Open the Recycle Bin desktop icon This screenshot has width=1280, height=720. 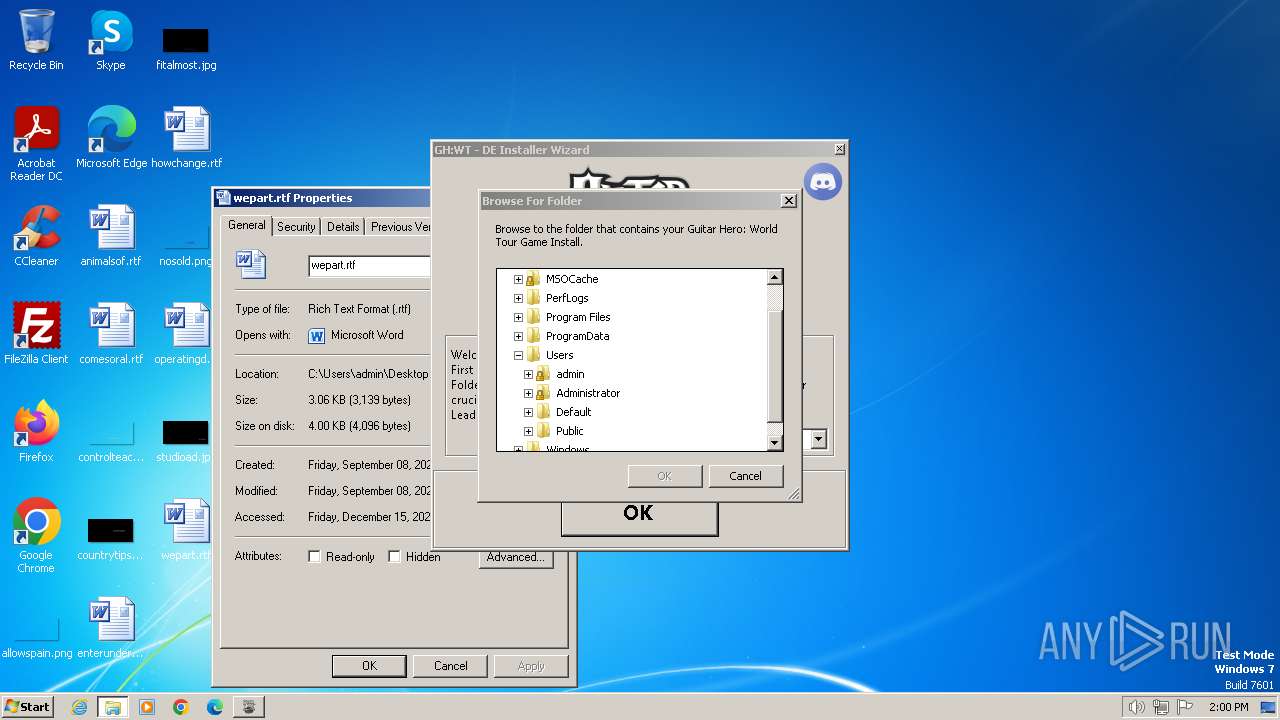[x=36, y=40]
